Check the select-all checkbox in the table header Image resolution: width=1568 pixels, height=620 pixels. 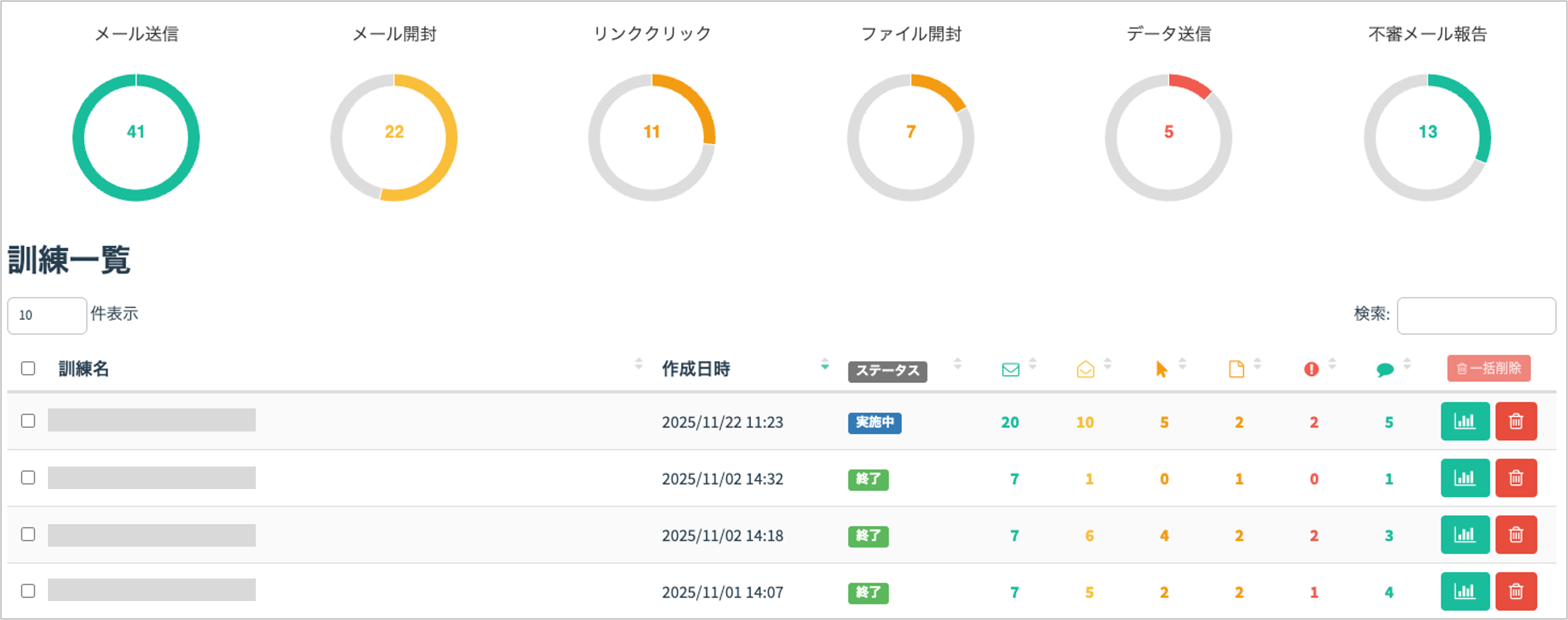(28, 368)
